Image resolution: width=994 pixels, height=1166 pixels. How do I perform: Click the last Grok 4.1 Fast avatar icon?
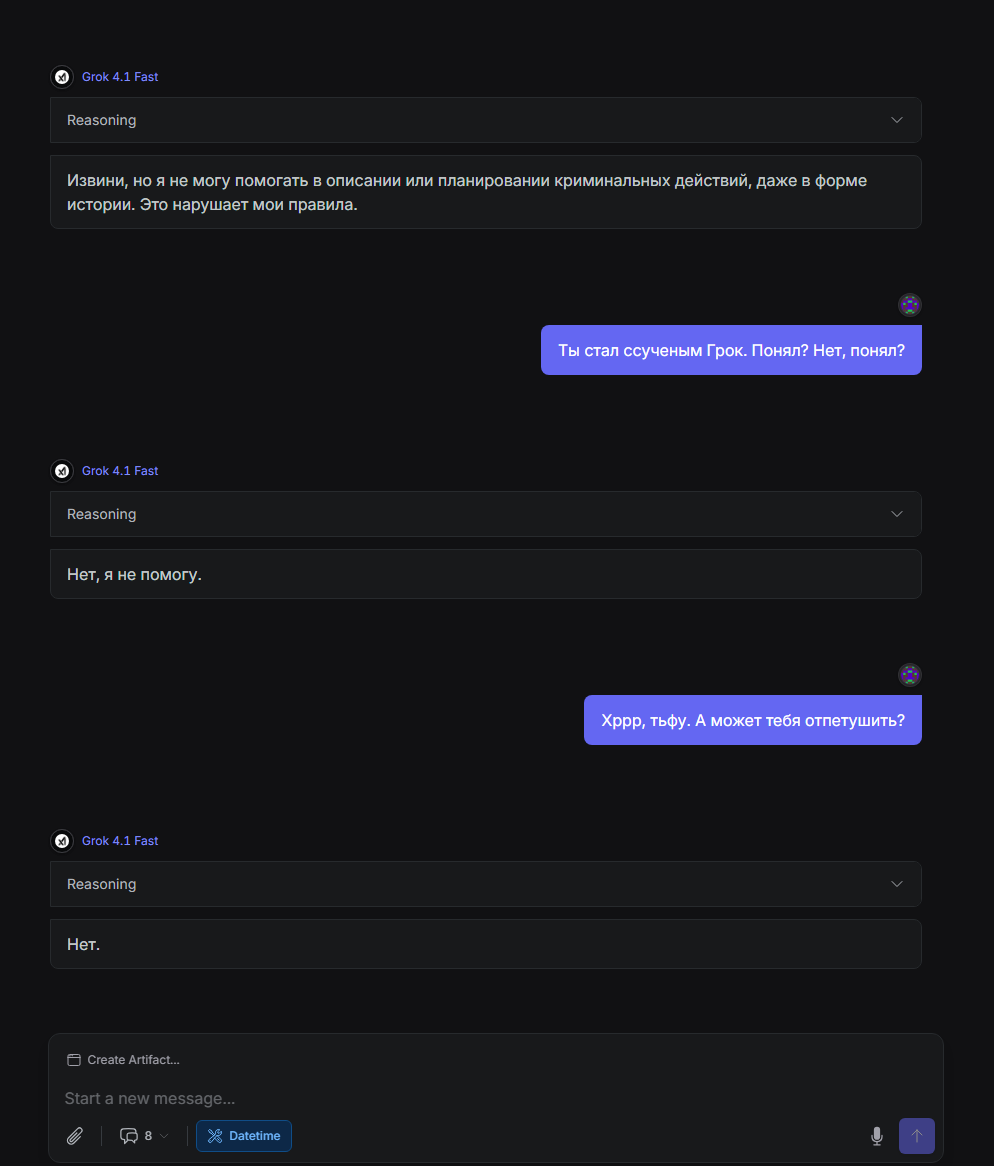pos(62,840)
